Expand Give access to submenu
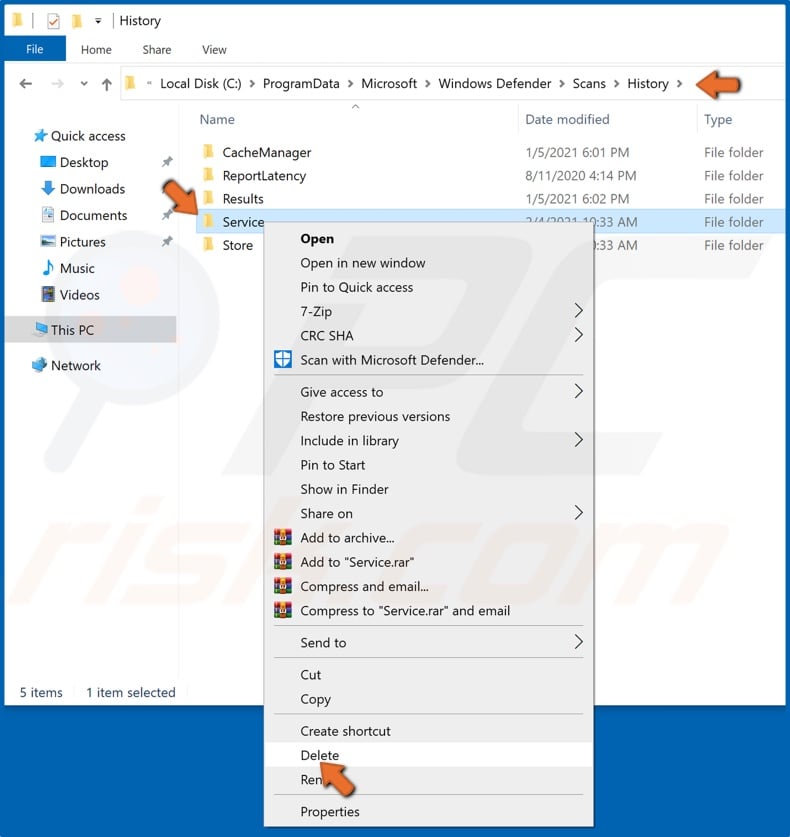790x837 pixels. tap(429, 392)
